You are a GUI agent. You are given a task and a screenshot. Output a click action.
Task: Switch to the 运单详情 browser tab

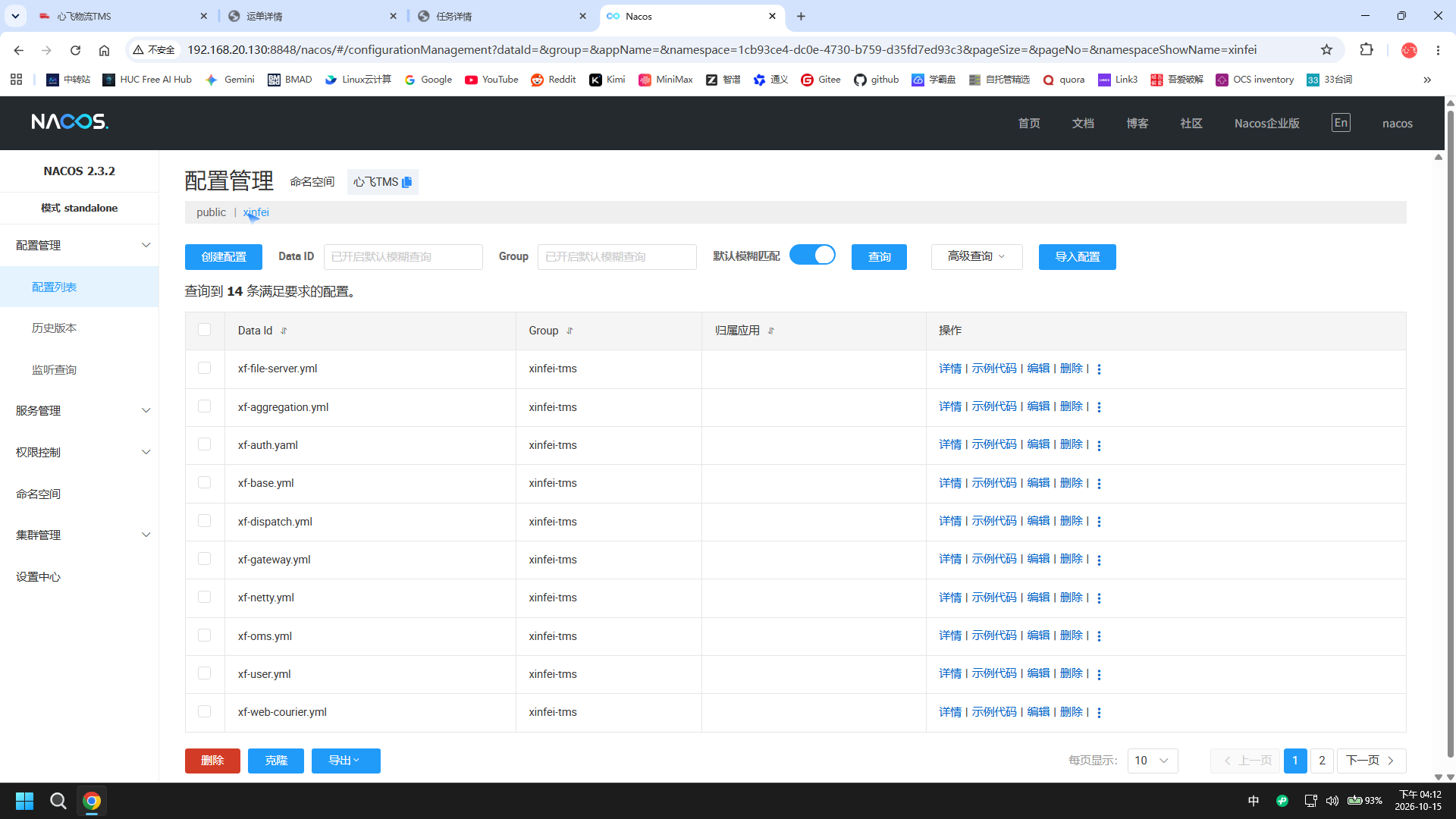(312, 16)
